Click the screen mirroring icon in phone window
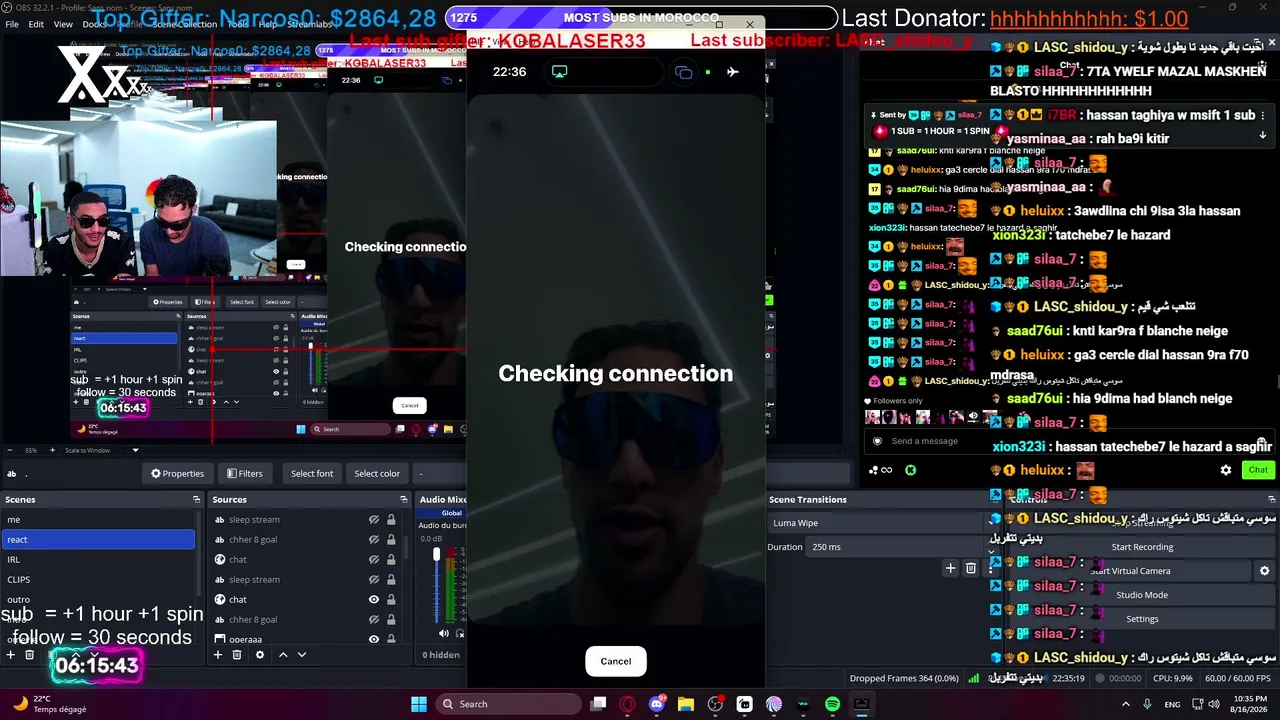Viewport: 1280px width, 720px height. pyautogui.click(x=560, y=72)
